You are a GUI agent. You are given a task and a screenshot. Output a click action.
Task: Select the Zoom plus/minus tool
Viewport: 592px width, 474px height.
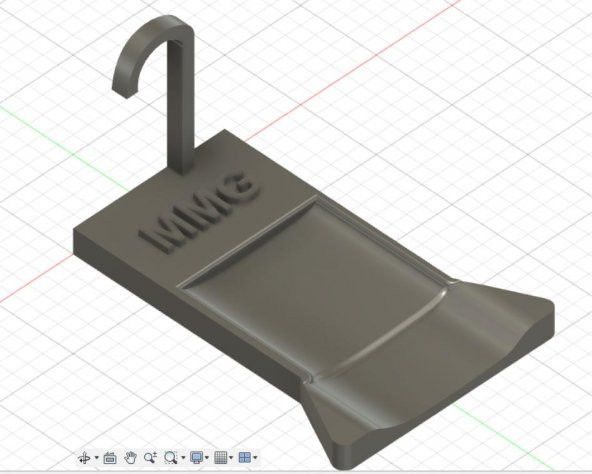point(150,458)
